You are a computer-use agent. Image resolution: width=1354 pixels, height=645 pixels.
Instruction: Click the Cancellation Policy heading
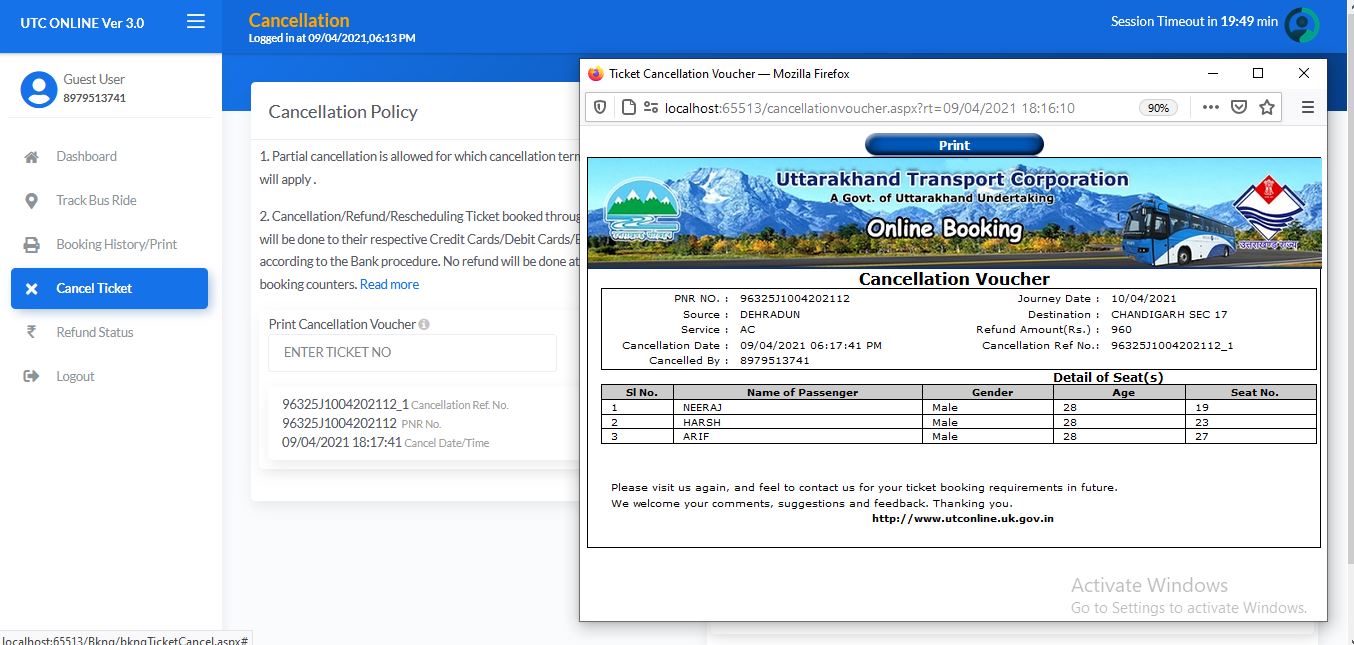pos(343,112)
